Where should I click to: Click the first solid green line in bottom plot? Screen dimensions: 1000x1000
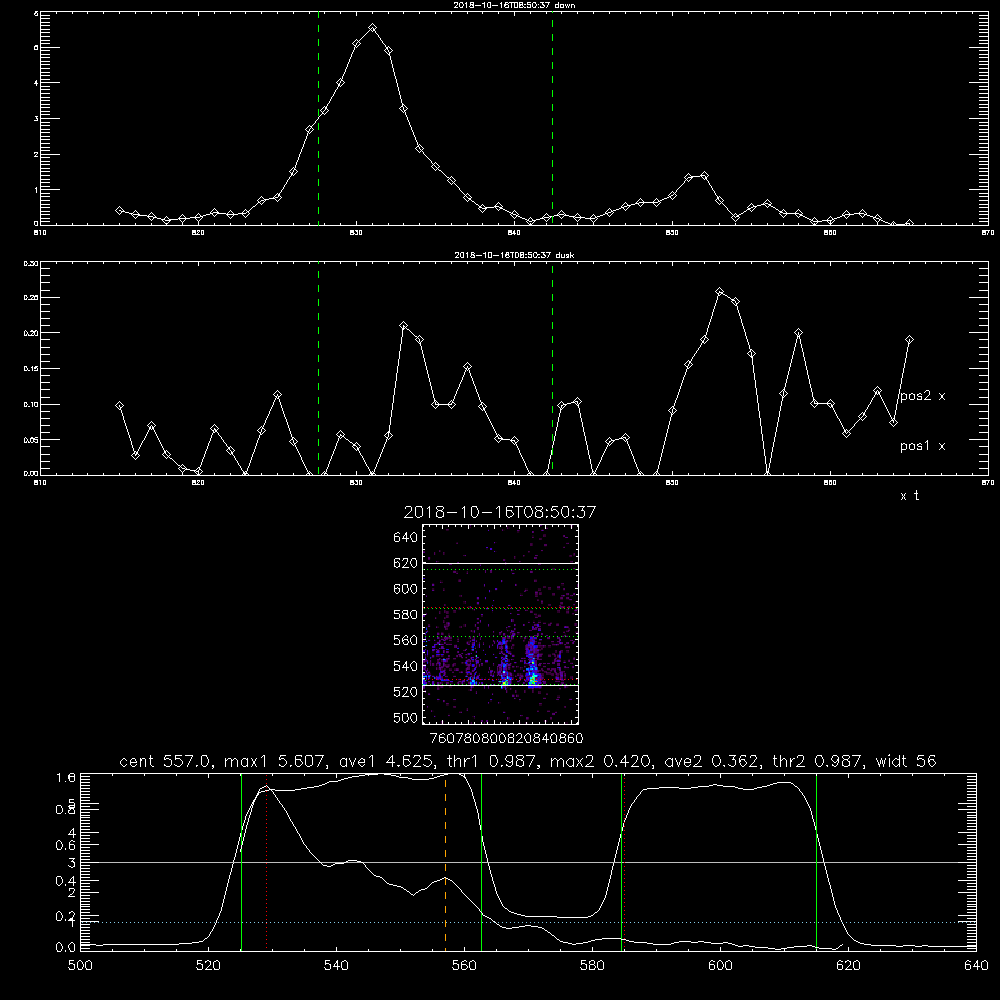(x=241, y=861)
